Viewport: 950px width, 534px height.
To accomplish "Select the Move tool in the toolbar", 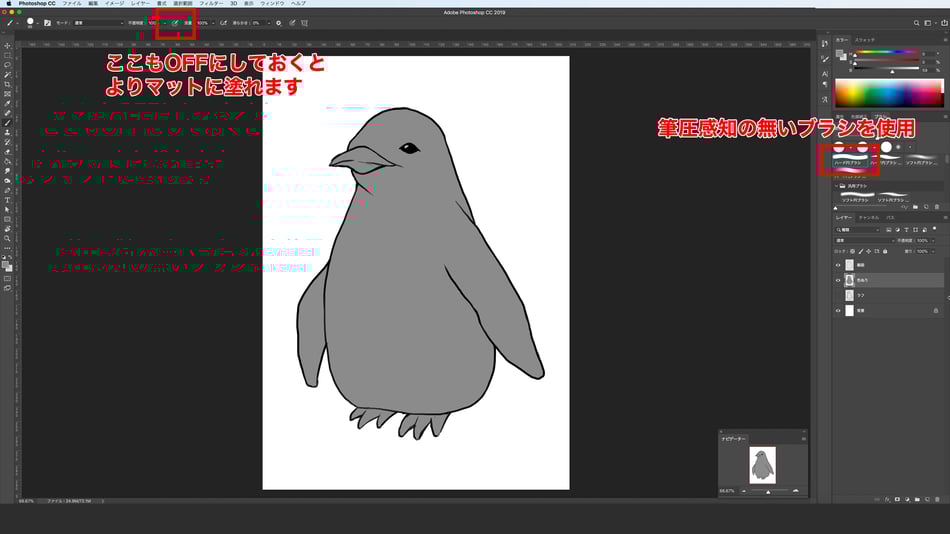I will pos(7,46).
